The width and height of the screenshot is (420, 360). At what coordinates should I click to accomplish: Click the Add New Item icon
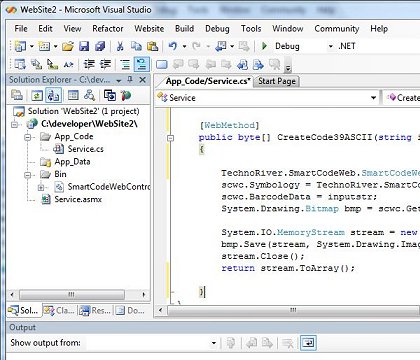(44, 46)
